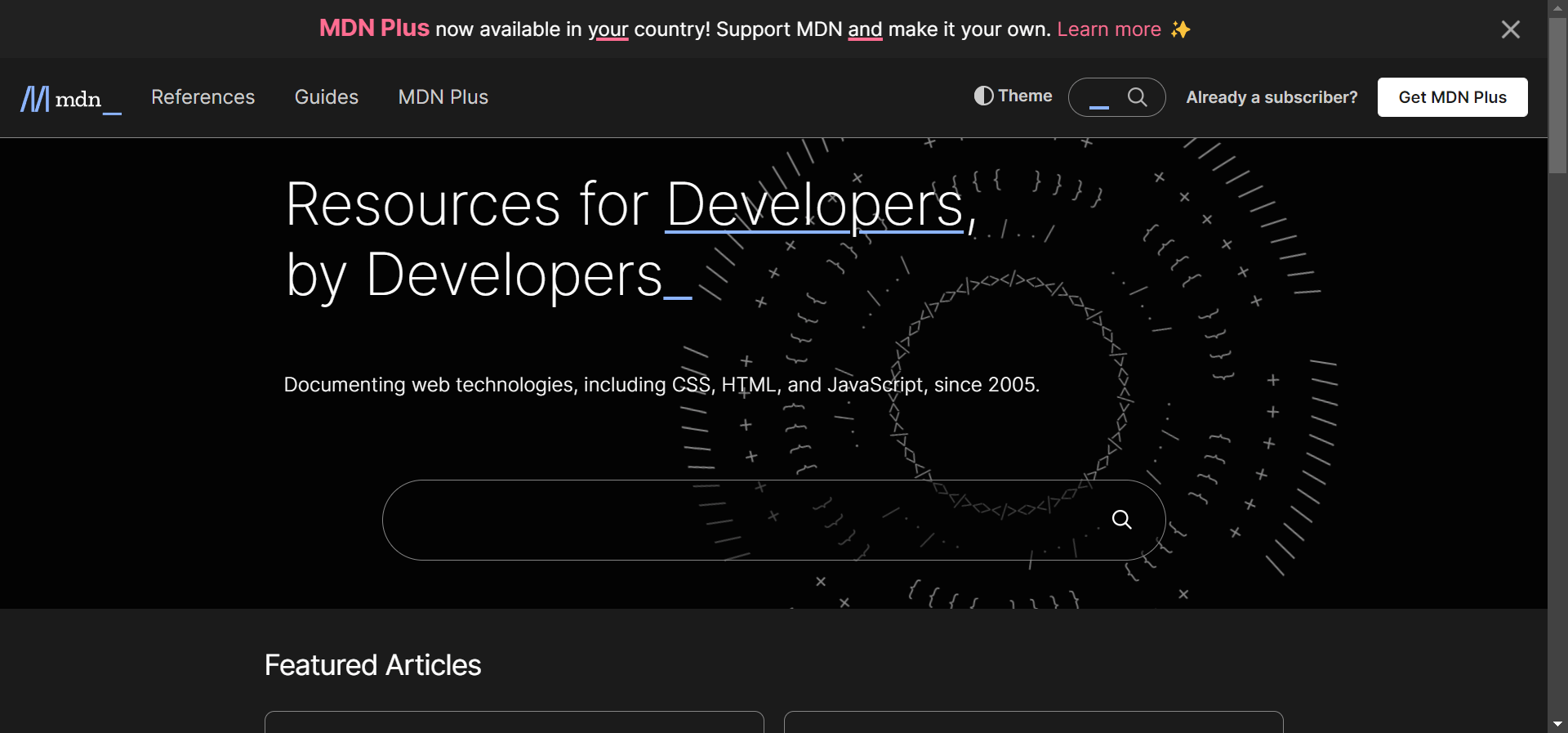This screenshot has width=1568, height=733.
Task: Click the sparkles icon beside Learn more
Action: coord(1180,29)
